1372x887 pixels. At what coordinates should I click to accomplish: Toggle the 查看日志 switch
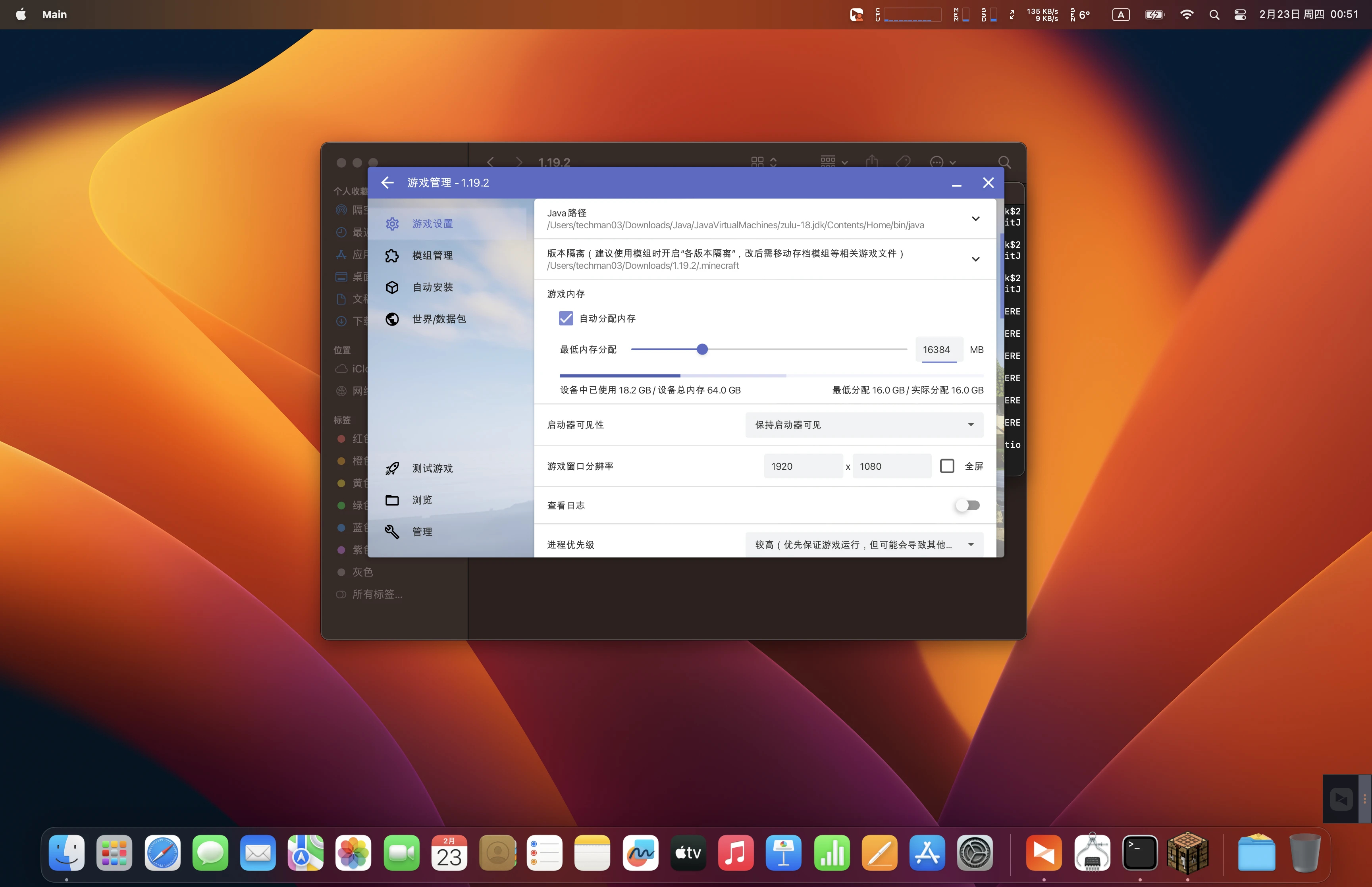pos(968,505)
